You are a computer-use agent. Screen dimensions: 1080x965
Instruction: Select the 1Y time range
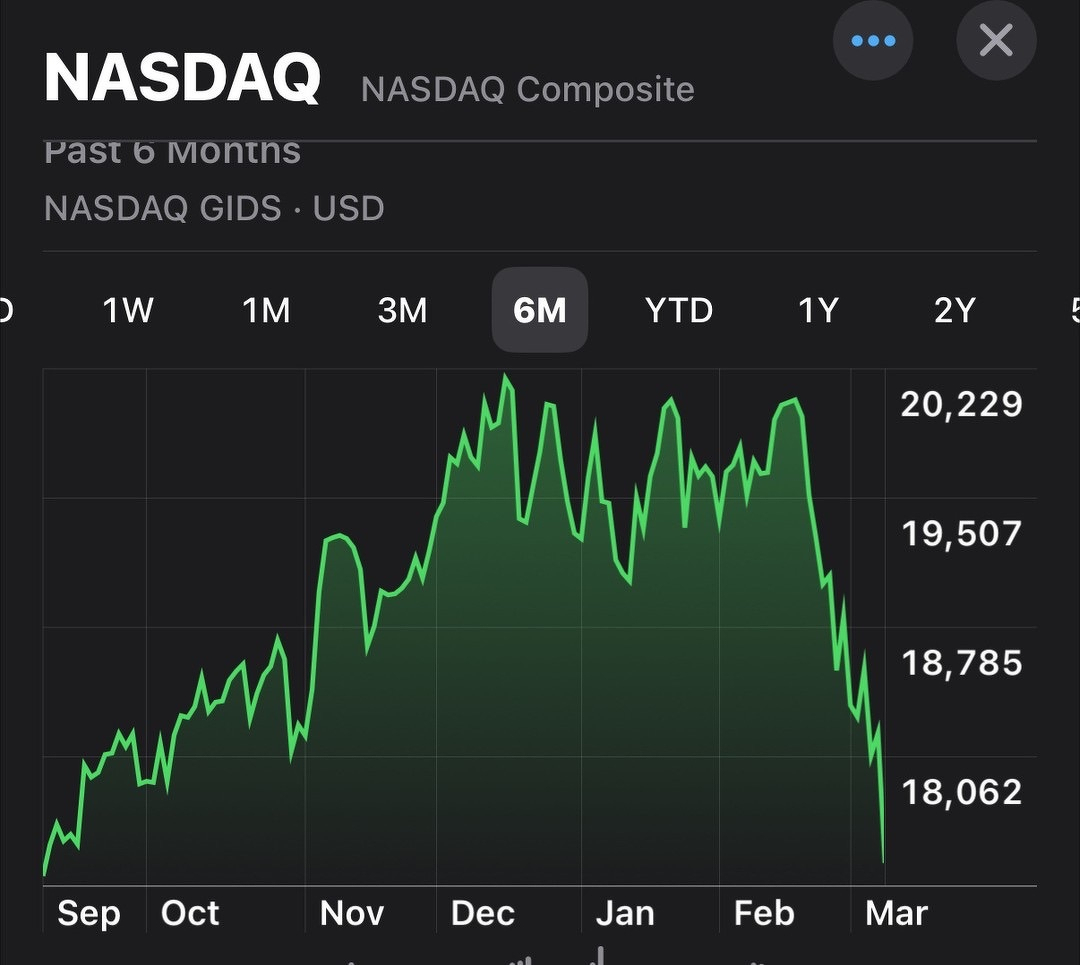point(817,311)
